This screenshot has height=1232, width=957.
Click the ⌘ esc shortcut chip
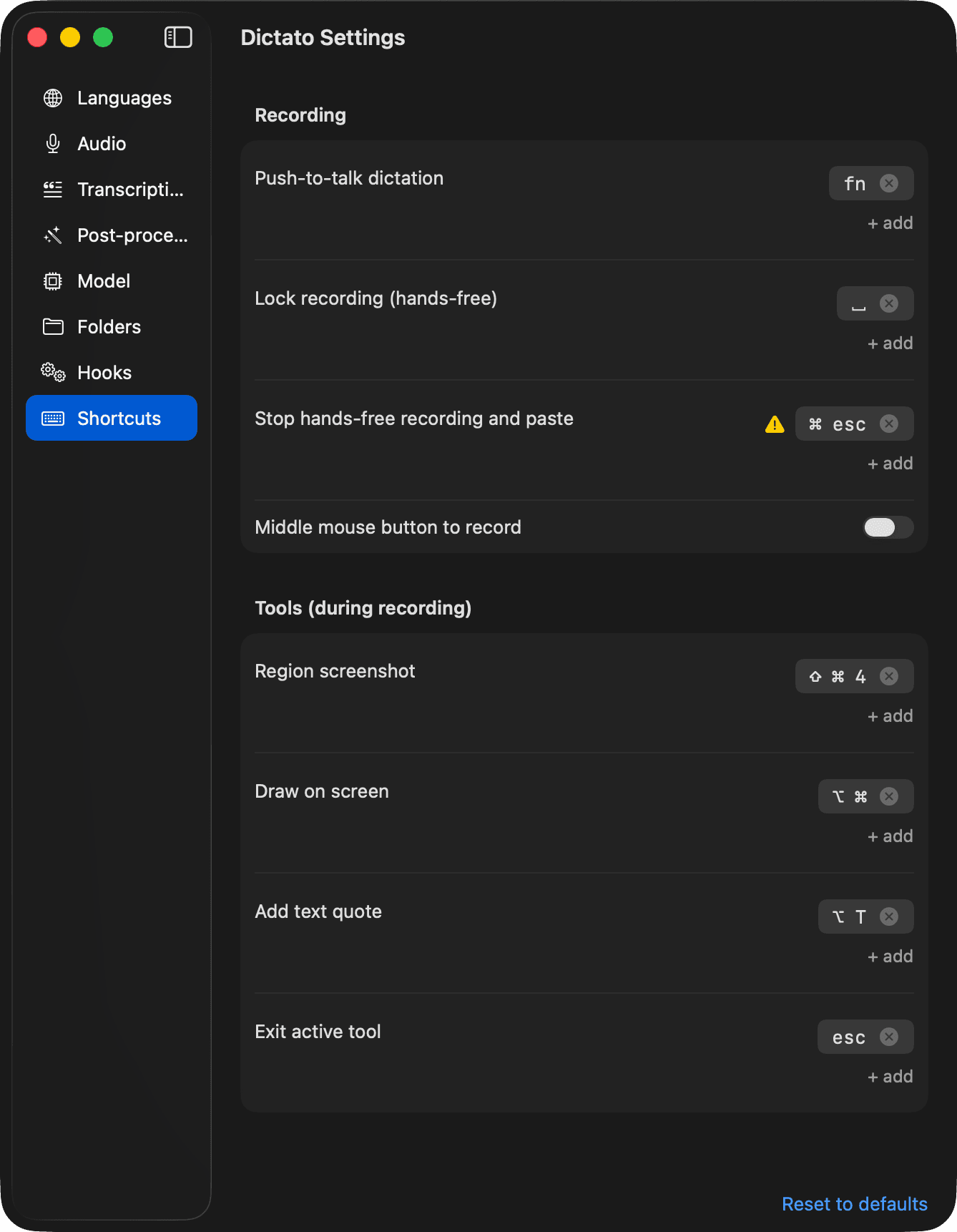[x=855, y=424]
